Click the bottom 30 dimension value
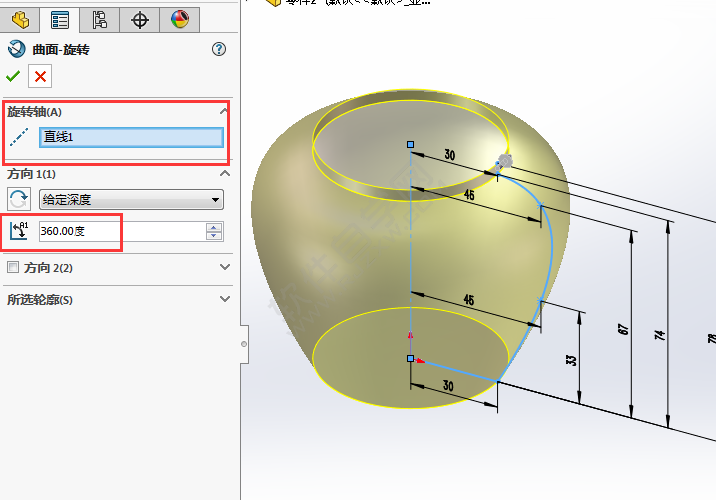The height and width of the screenshot is (500, 716). click(448, 386)
